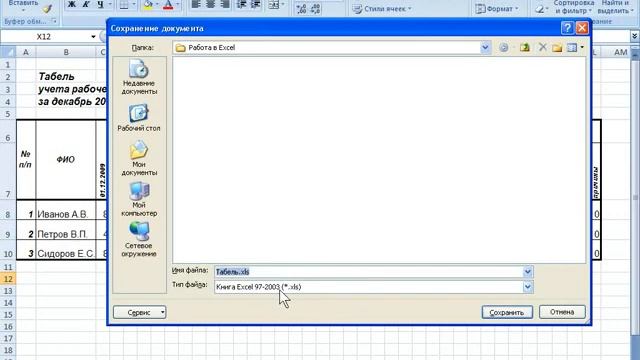Viewport: 640px width, 360px height.
Task: Click the Borders icon in ribbon
Action: (124, 5)
